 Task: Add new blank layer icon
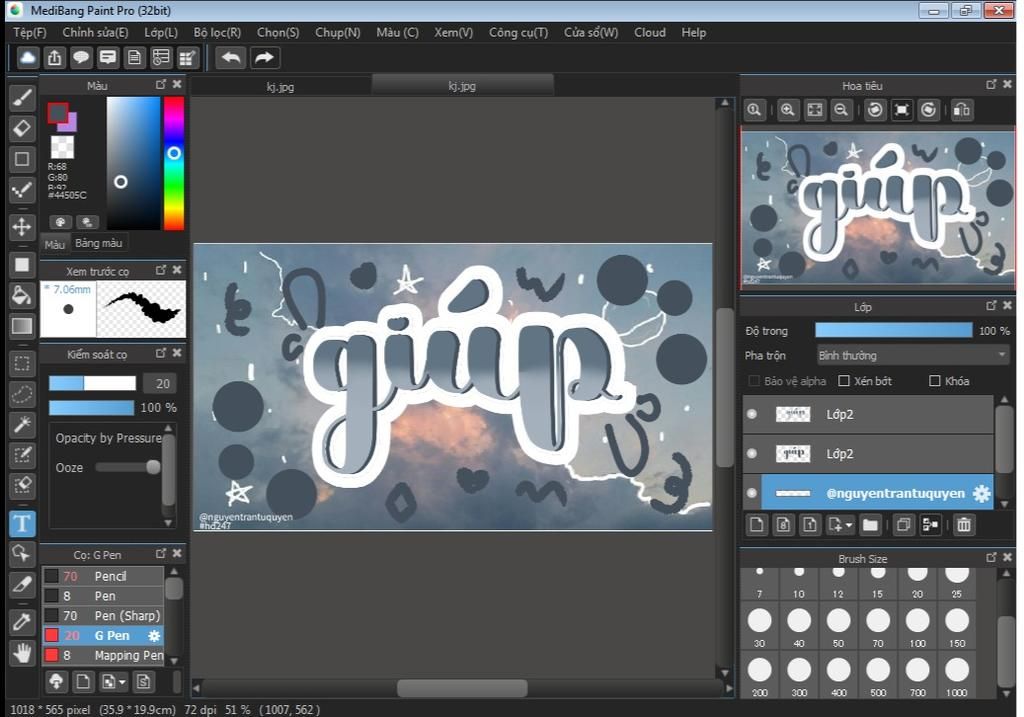tap(756, 525)
